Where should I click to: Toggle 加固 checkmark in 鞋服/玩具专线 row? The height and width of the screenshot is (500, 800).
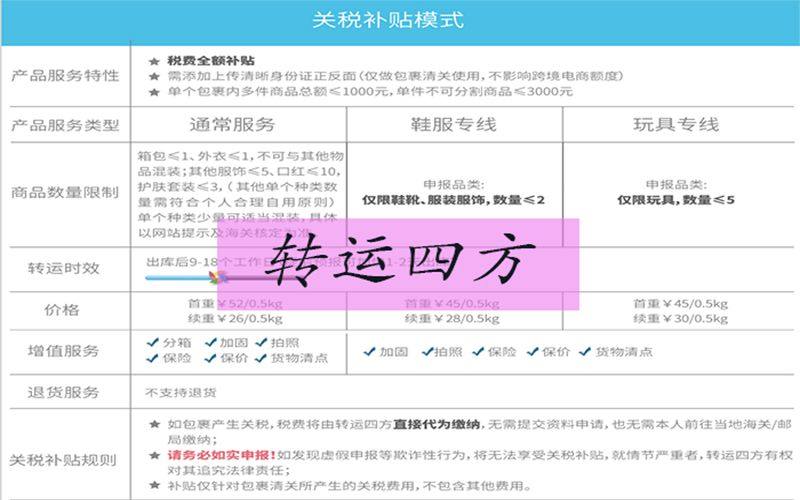(369, 352)
